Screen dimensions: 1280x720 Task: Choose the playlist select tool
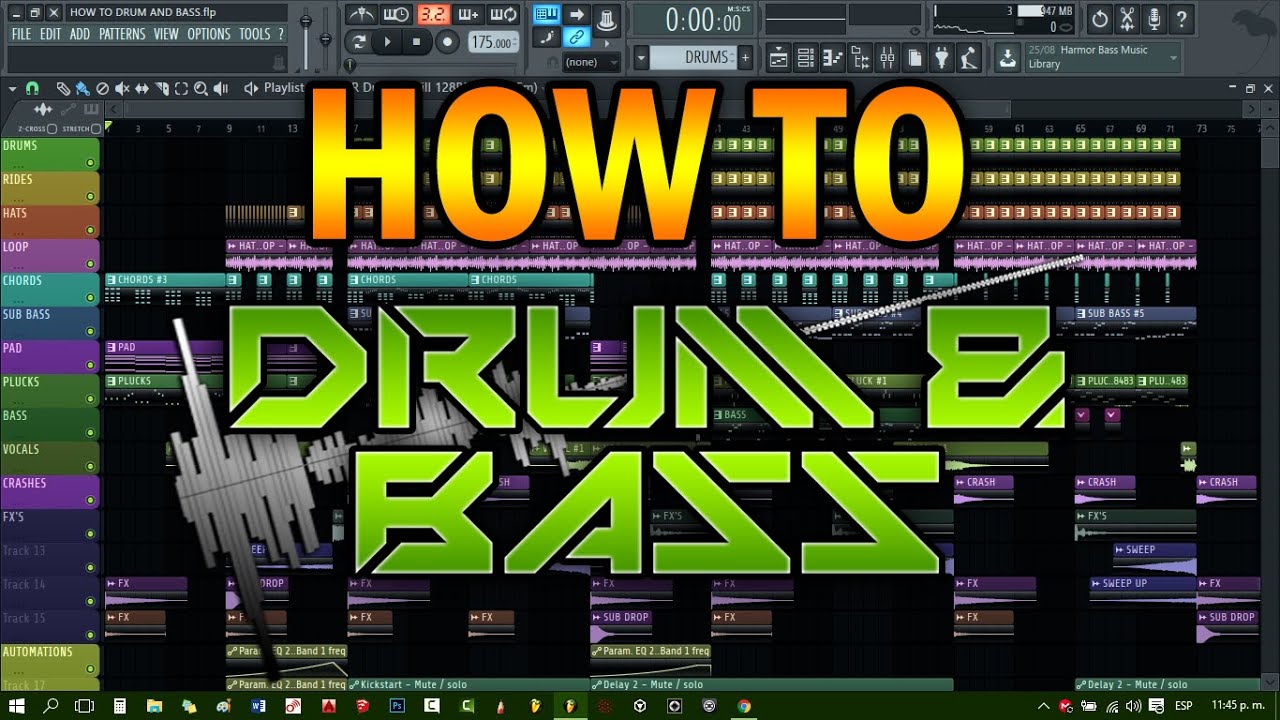(x=180, y=88)
